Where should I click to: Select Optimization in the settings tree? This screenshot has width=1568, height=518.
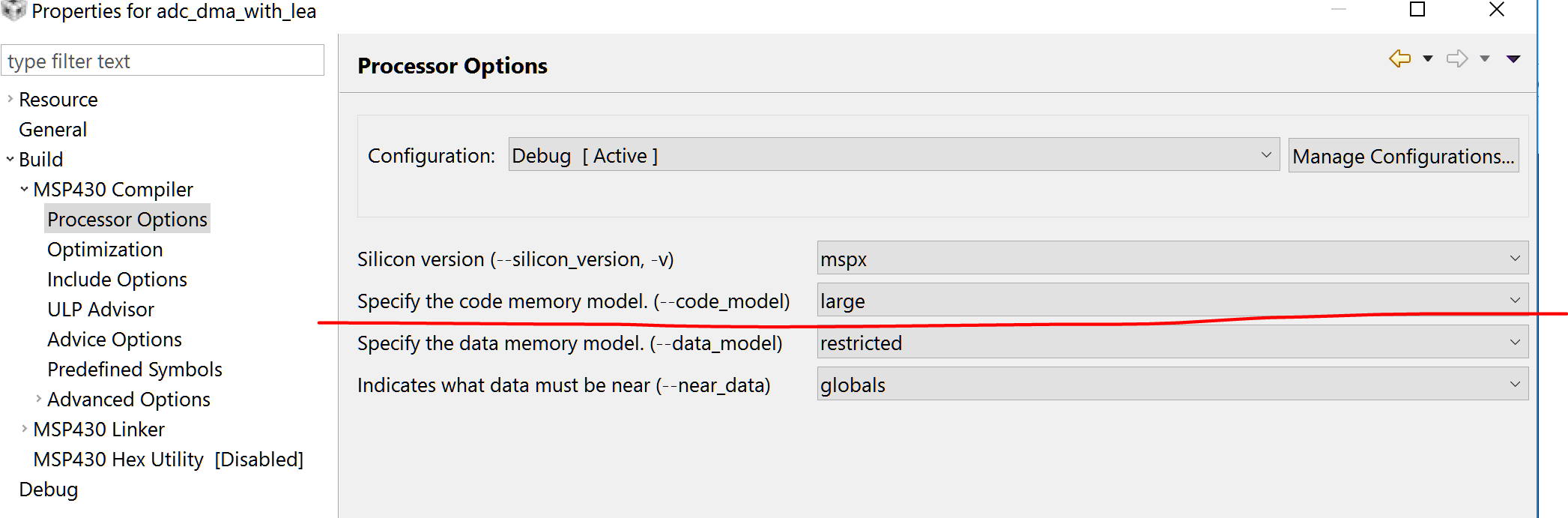105,250
